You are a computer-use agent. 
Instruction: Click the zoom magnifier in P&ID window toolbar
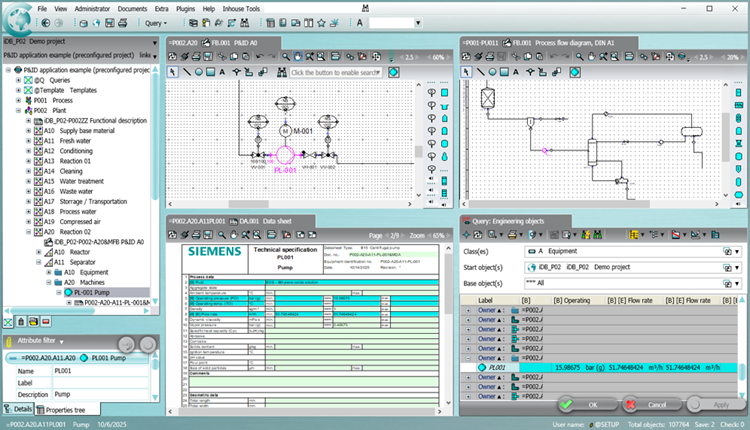tap(286, 57)
